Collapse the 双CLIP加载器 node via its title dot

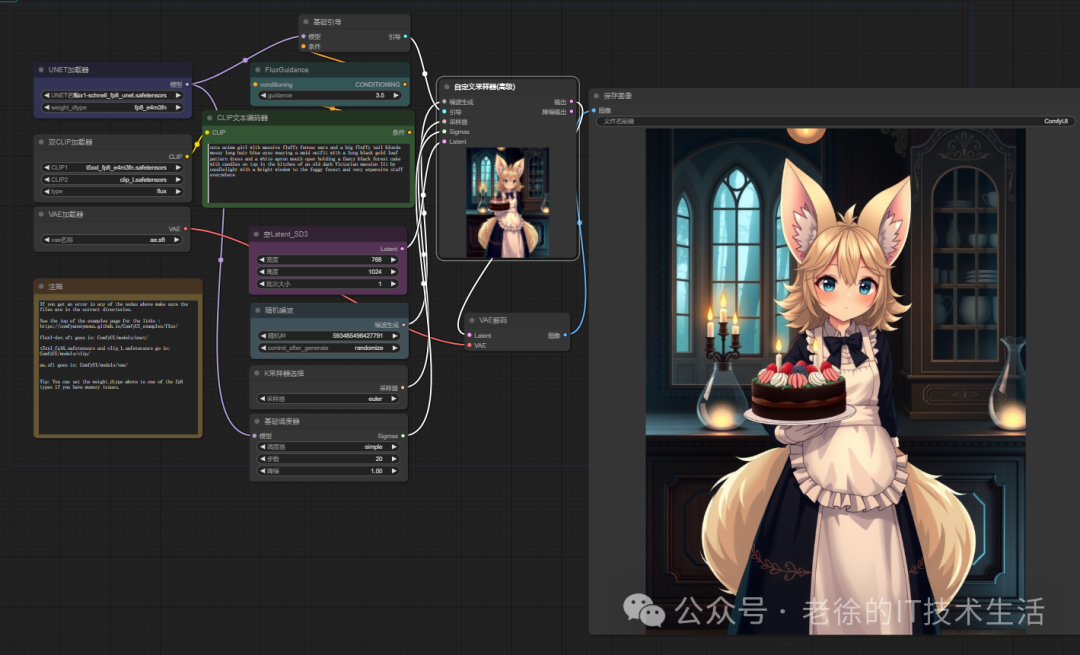(x=41, y=142)
